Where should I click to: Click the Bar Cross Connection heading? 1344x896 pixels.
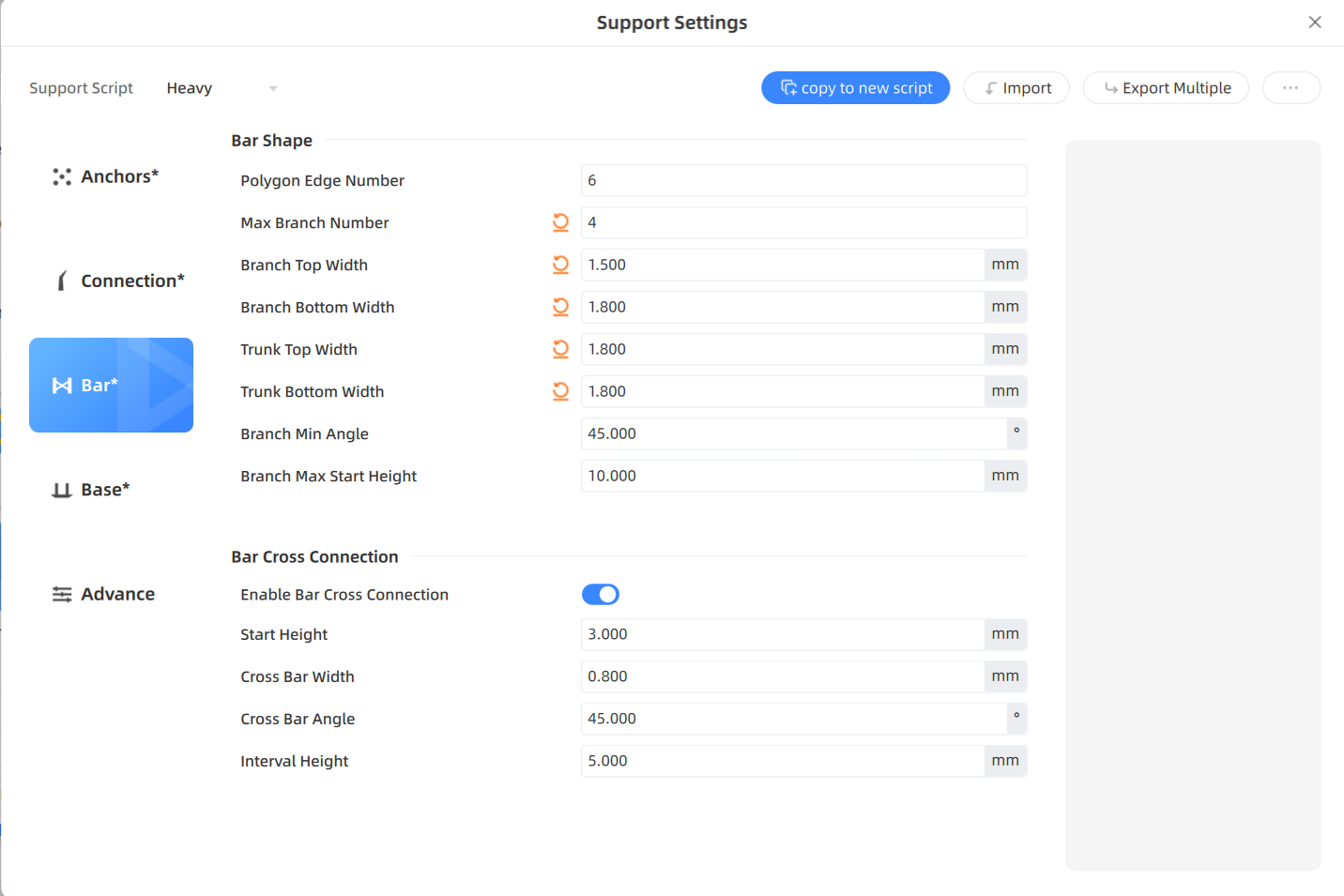click(314, 557)
